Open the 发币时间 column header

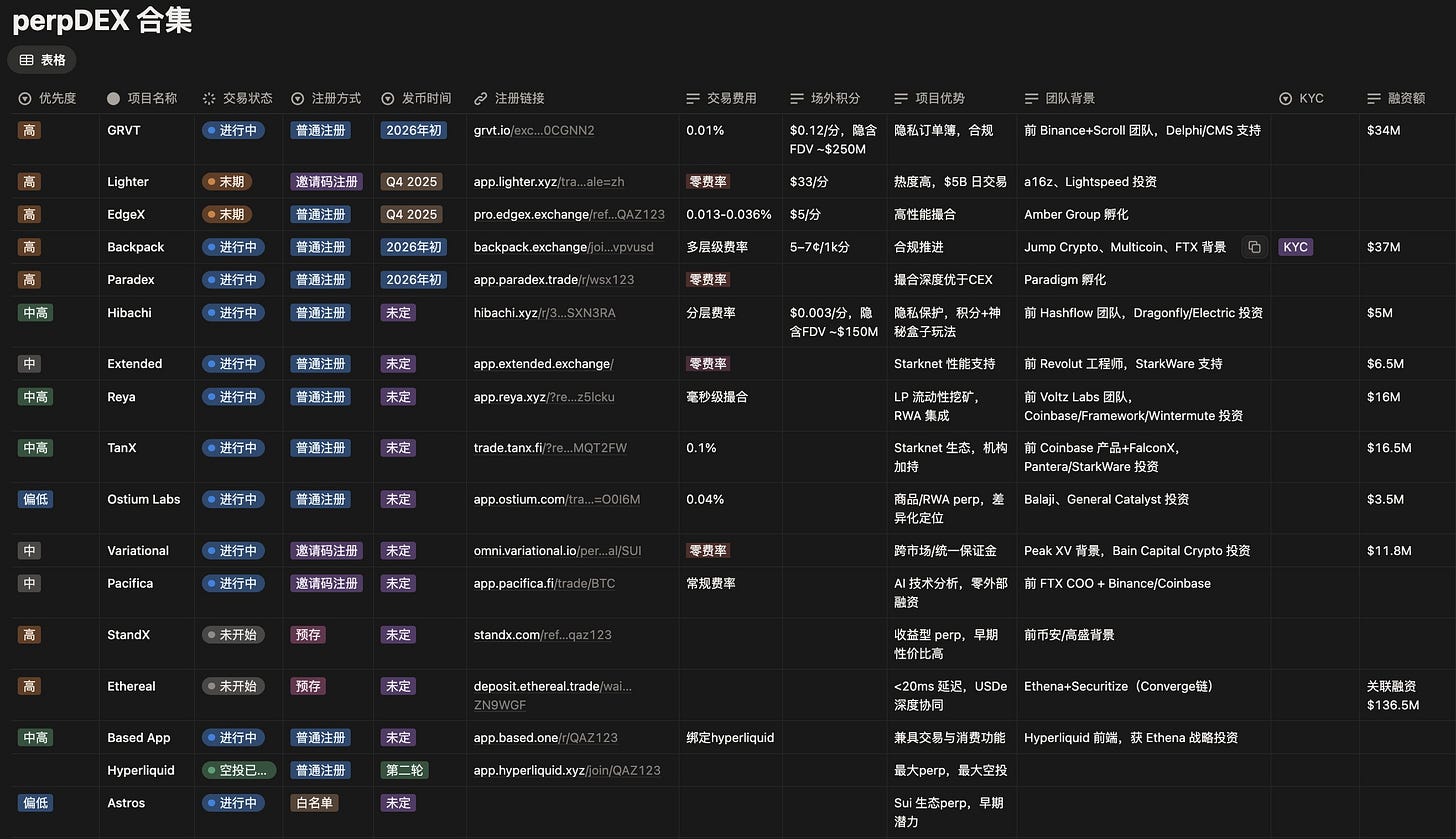(416, 98)
